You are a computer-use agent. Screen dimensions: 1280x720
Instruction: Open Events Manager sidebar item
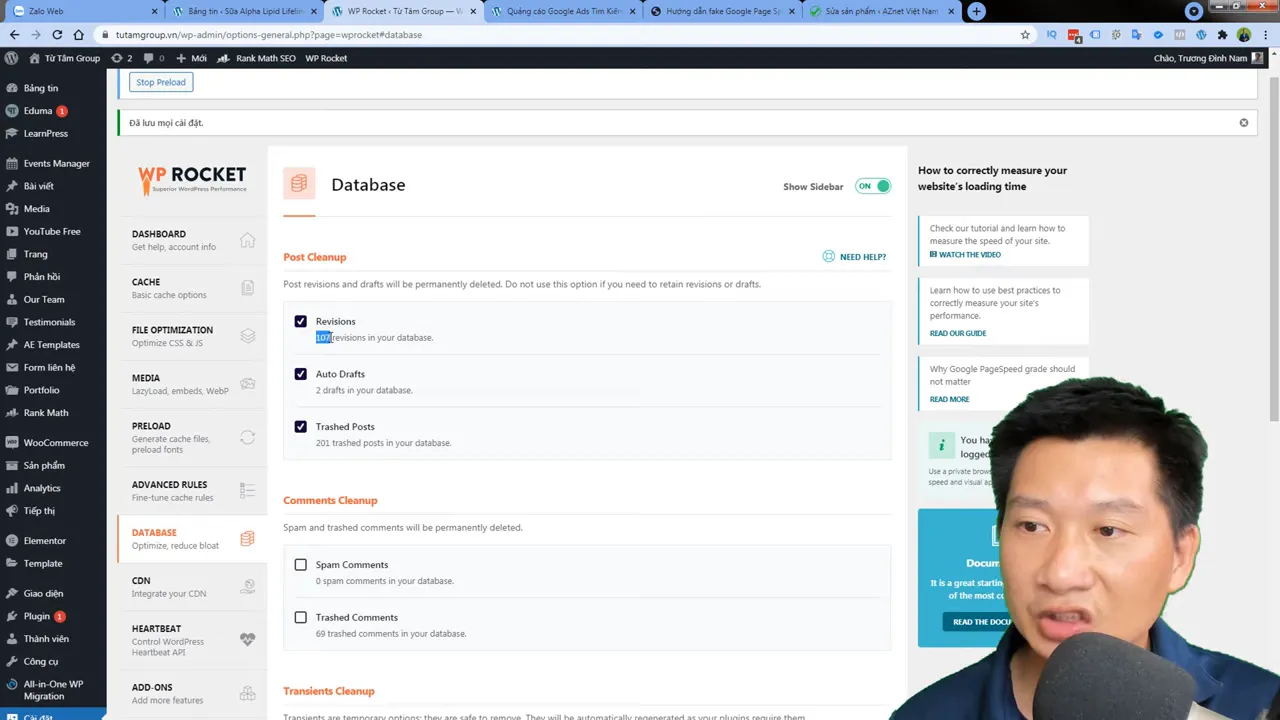[x=56, y=163]
